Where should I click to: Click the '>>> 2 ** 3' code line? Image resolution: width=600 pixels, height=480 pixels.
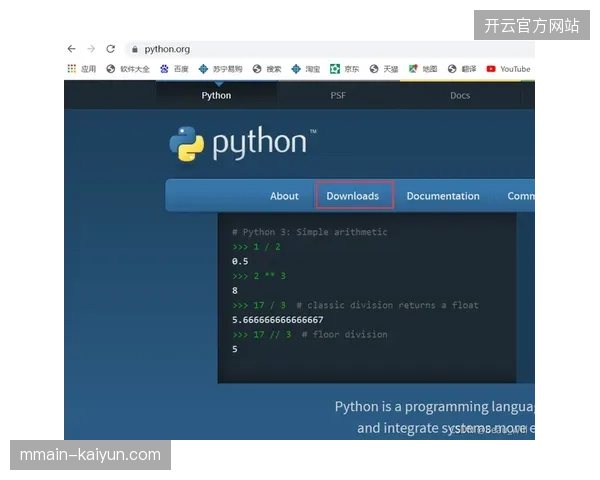(x=259, y=276)
